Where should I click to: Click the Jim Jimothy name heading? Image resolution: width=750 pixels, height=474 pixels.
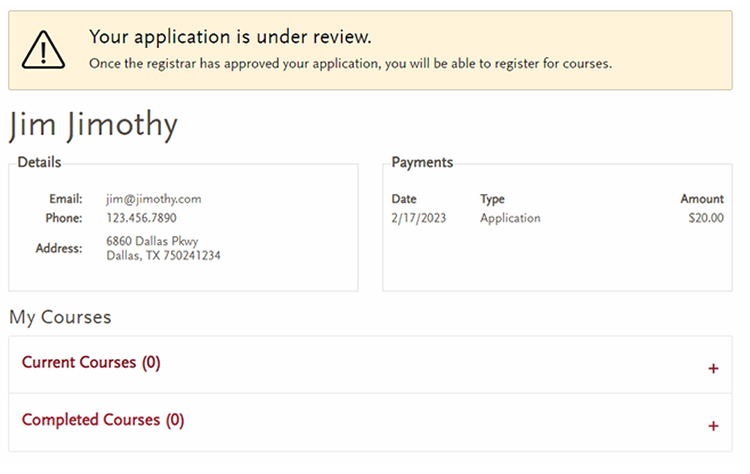pyautogui.click(x=93, y=125)
